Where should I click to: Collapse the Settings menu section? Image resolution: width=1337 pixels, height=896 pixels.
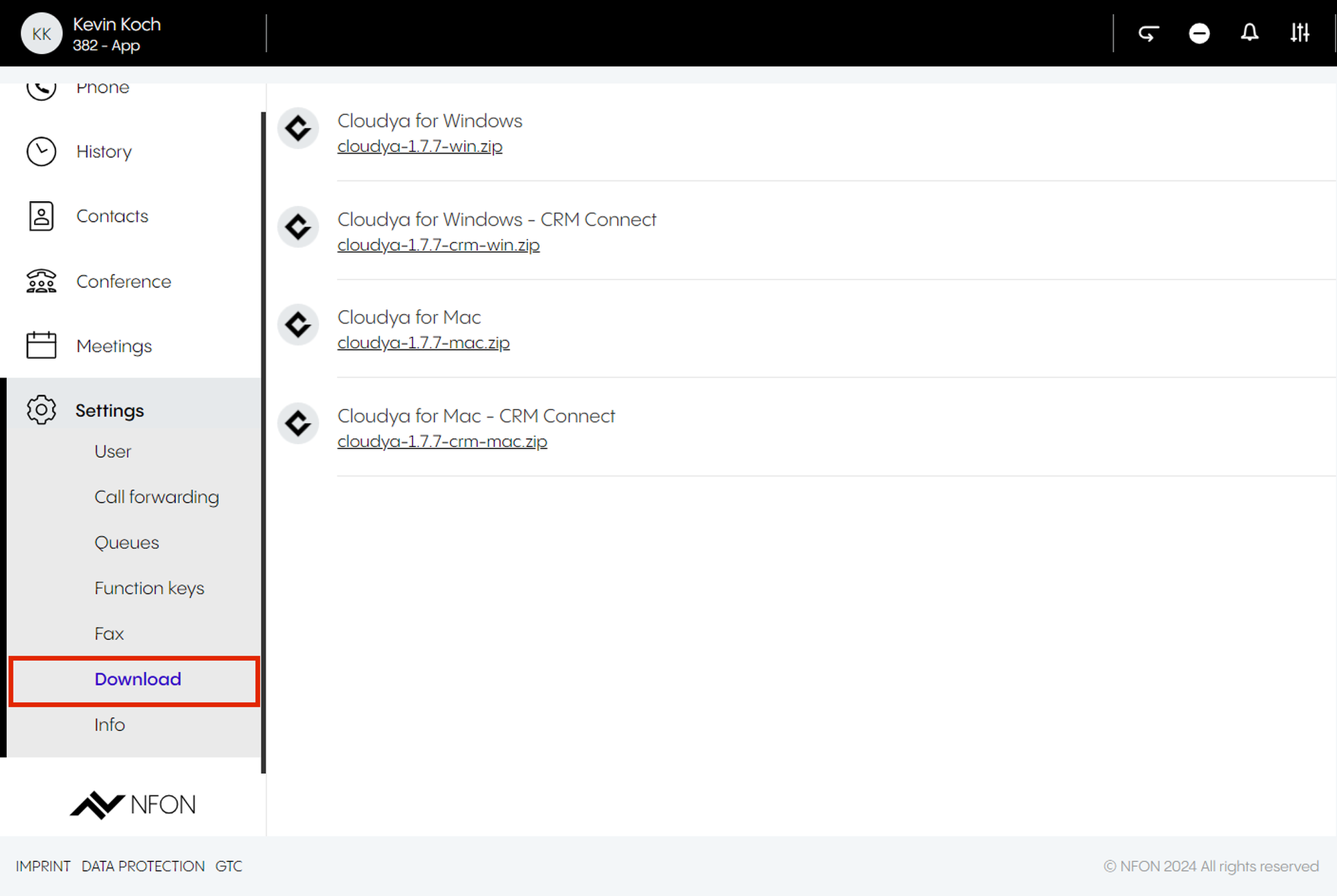pos(110,410)
